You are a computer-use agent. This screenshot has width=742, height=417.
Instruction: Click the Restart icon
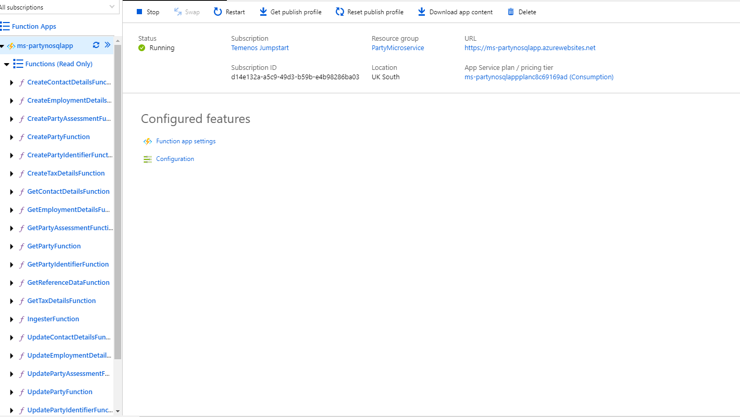pos(218,12)
